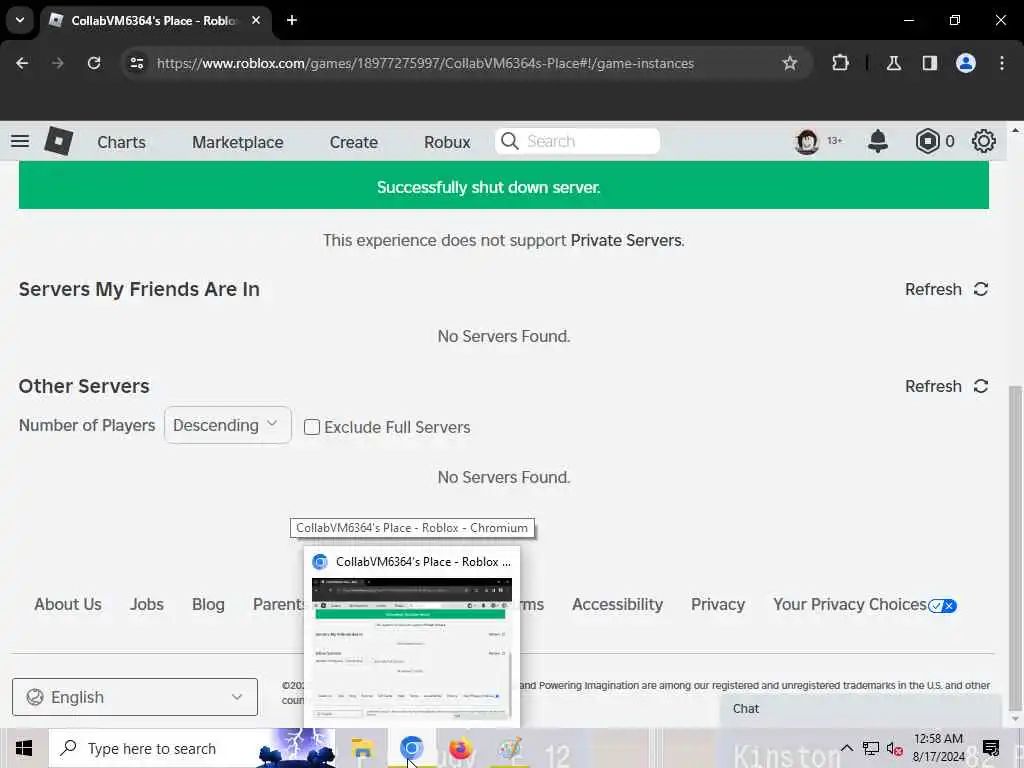
Task: Refresh the Other Servers list
Action: [x=946, y=386]
